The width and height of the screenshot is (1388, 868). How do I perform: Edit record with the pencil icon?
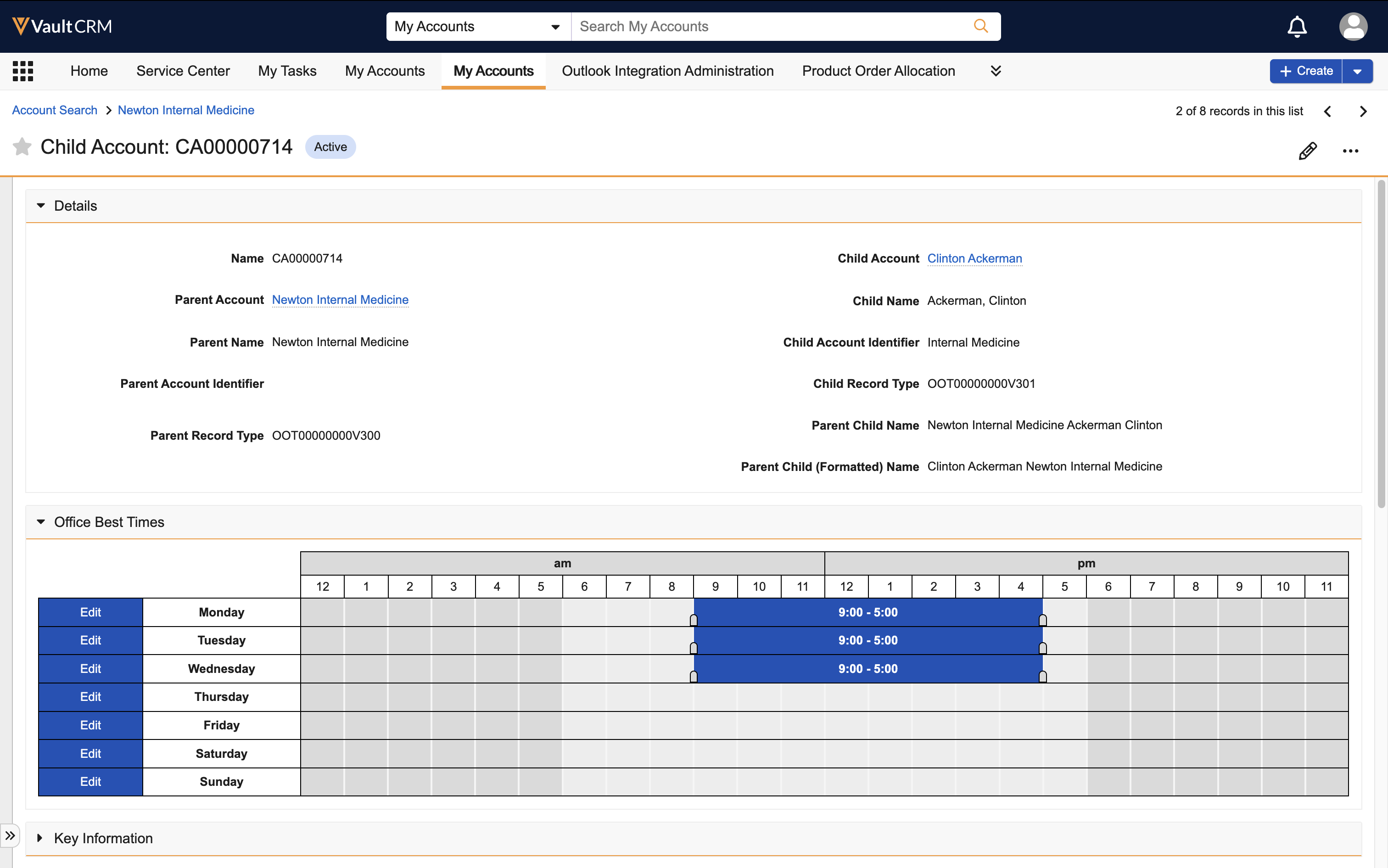[1308, 151]
